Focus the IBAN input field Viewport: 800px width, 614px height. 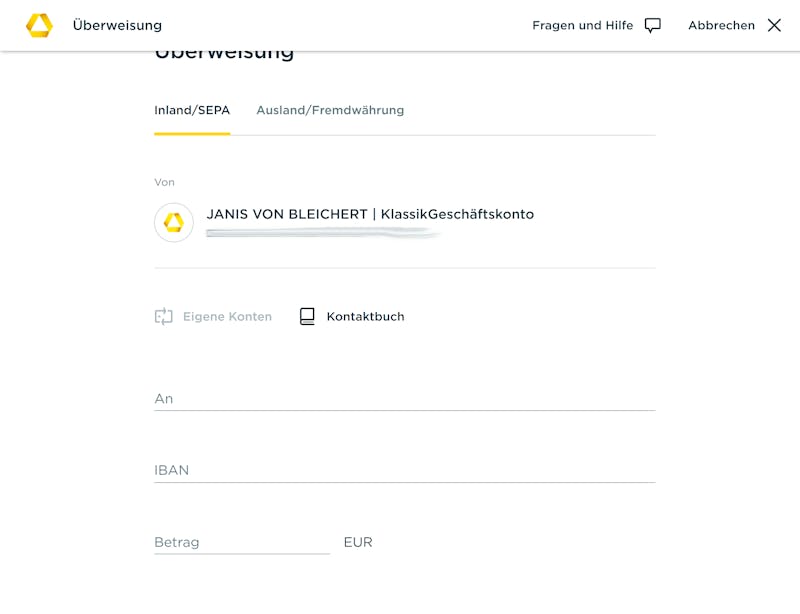point(405,470)
